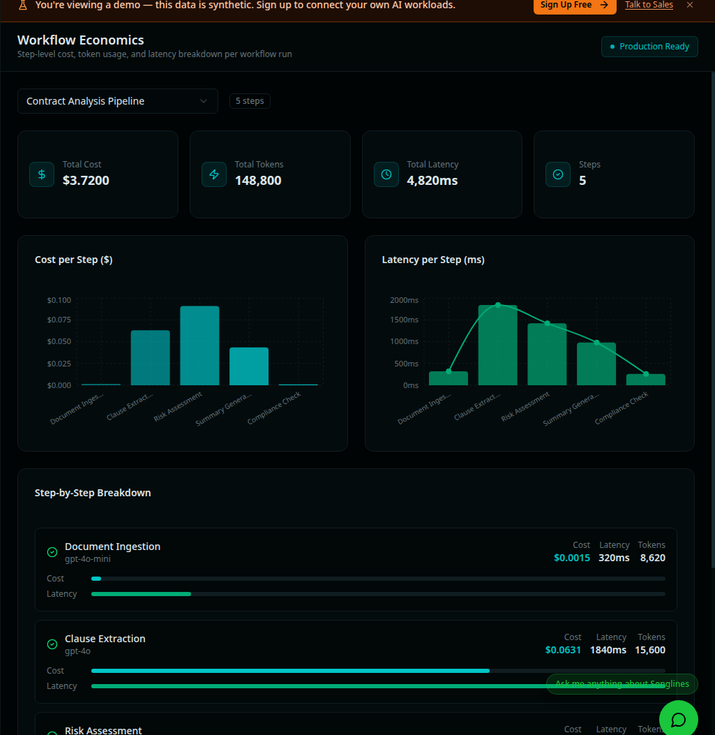Click the 148,800 total tokens value

click(258, 180)
